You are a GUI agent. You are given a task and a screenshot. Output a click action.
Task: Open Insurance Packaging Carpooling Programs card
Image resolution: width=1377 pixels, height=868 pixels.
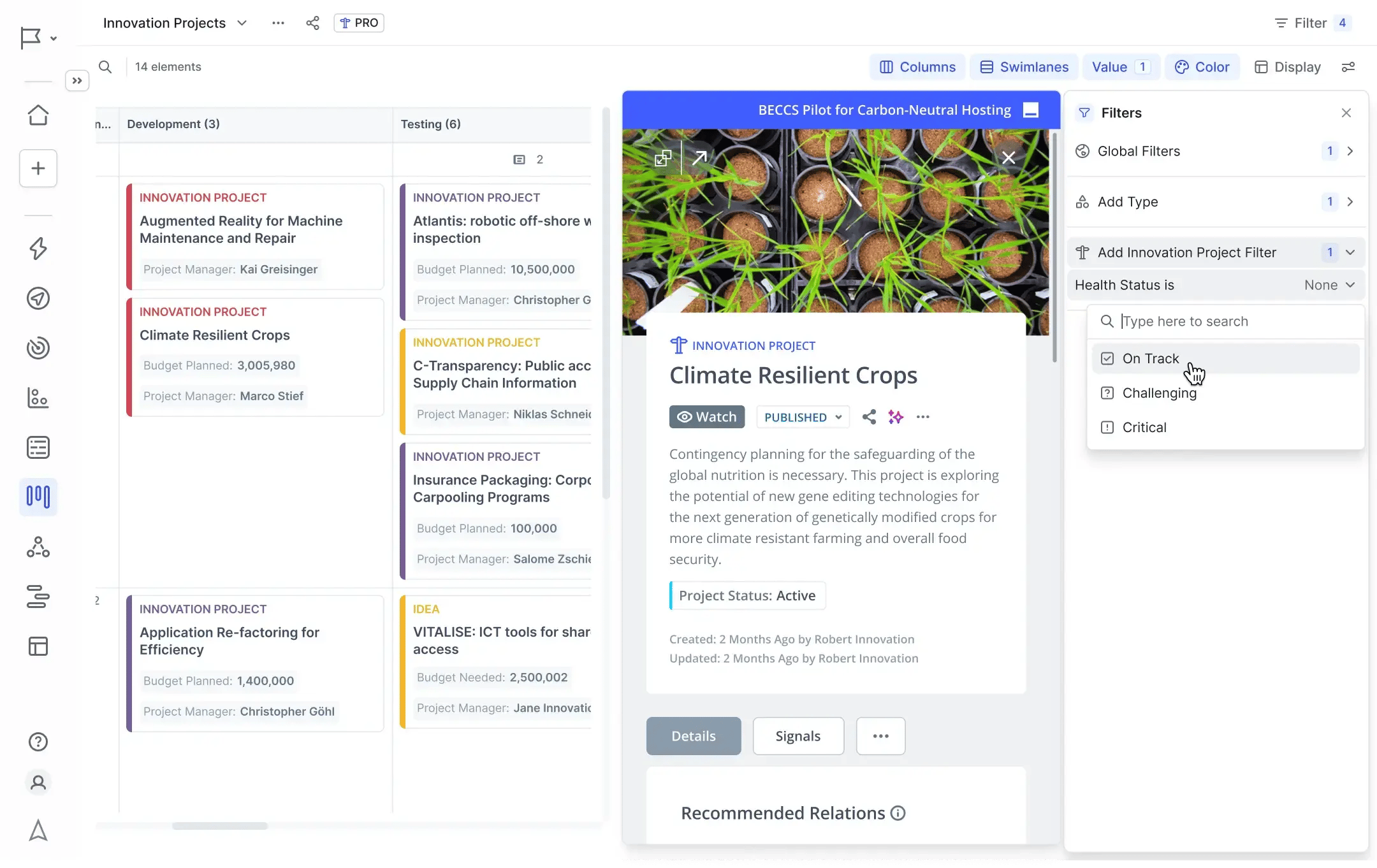click(x=495, y=511)
